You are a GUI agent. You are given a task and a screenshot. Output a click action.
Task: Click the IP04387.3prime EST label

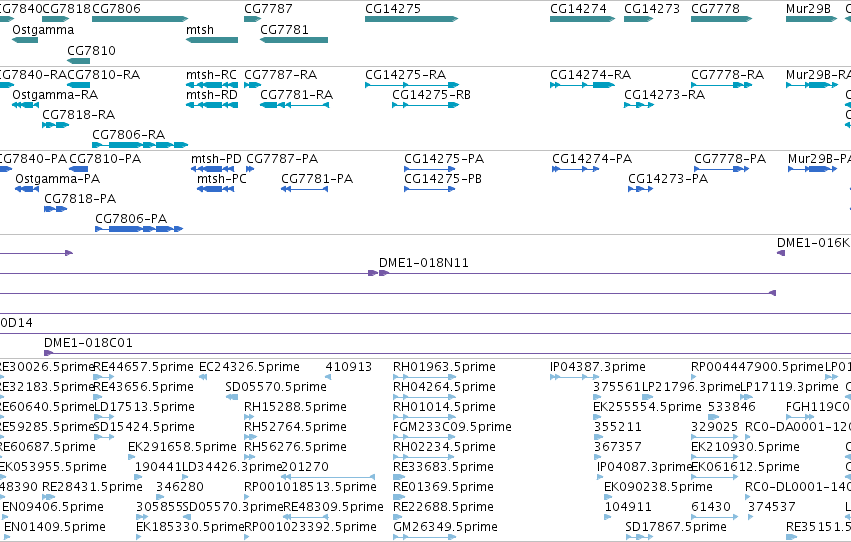click(598, 367)
